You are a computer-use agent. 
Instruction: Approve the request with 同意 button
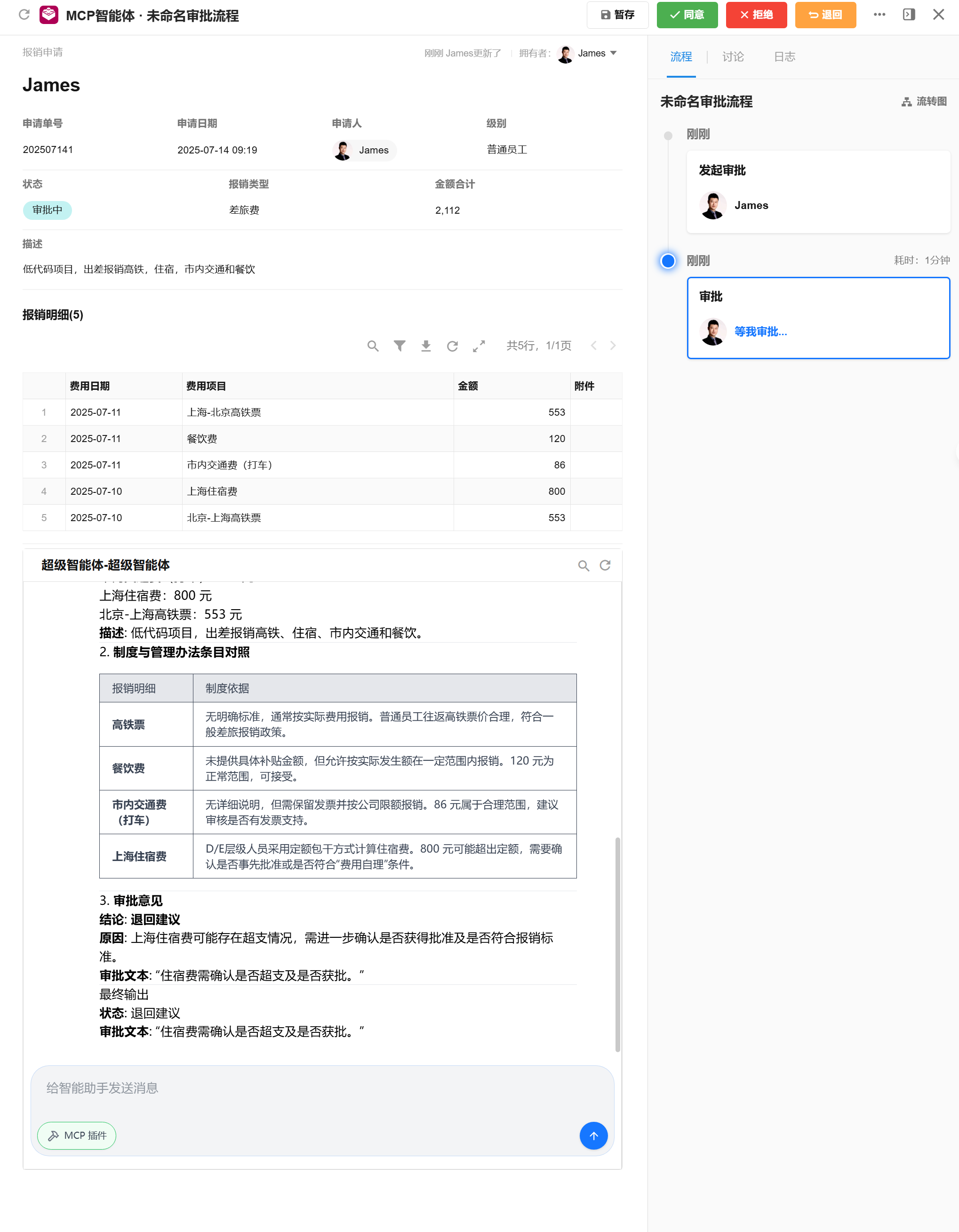coord(687,15)
